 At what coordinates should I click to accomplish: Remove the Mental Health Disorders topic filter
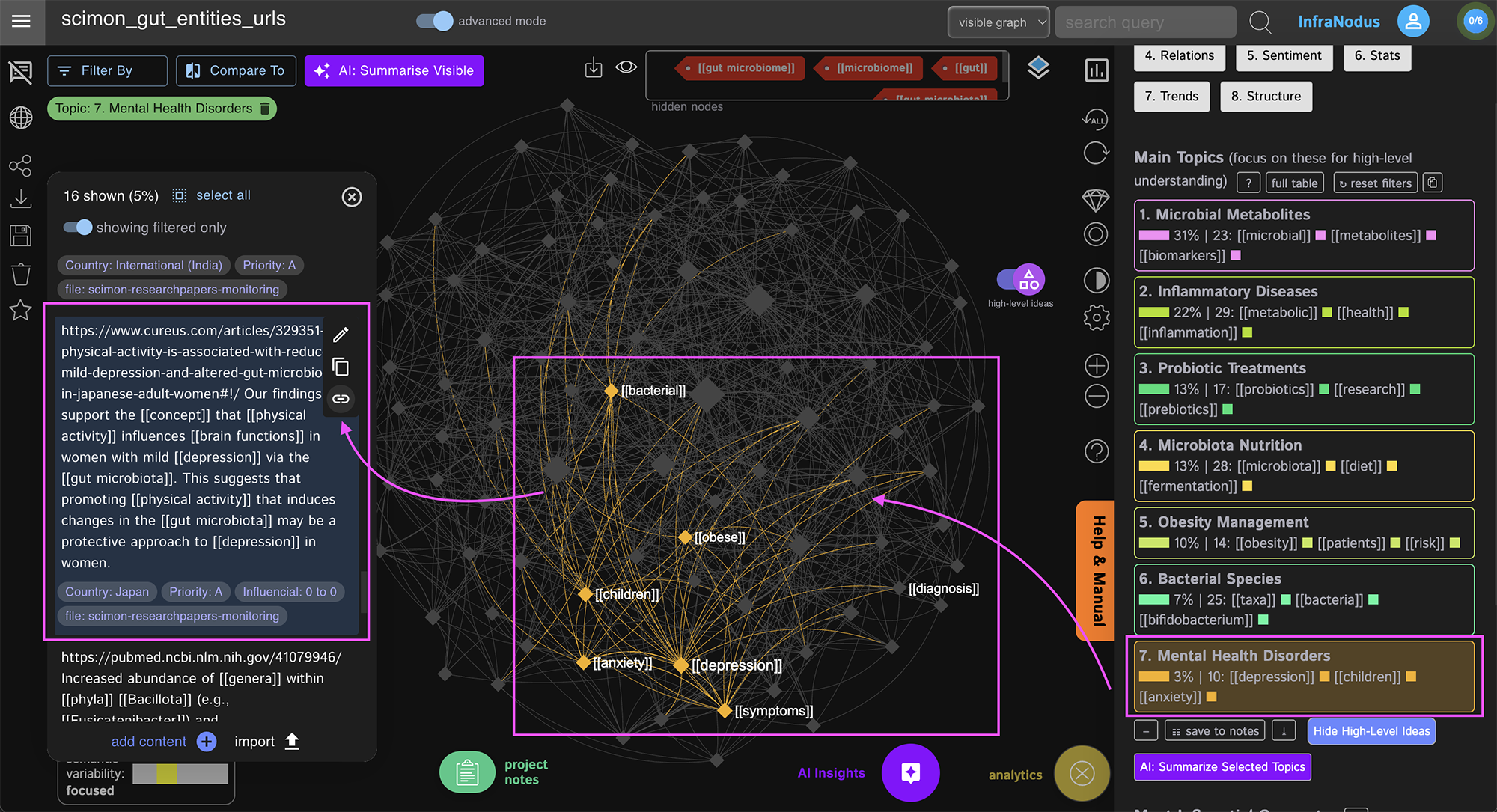pos(265,109)
